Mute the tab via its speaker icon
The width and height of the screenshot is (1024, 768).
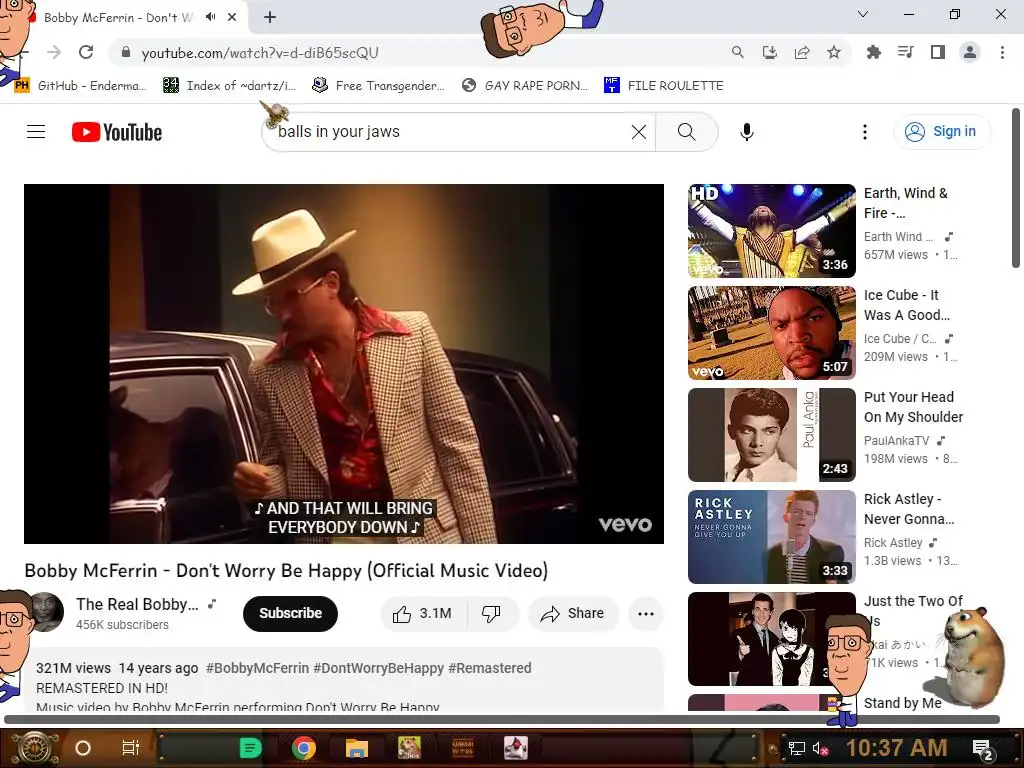[x=210, y=17]
